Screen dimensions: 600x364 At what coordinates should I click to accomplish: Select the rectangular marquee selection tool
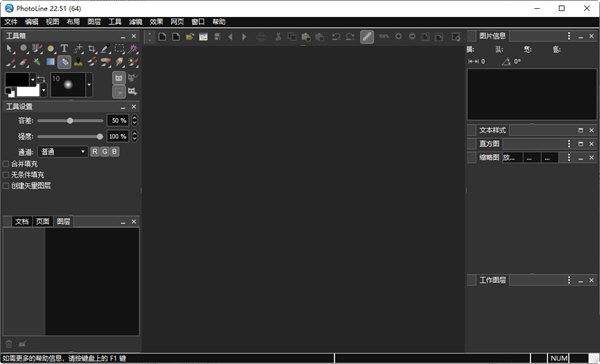(120, 49)
